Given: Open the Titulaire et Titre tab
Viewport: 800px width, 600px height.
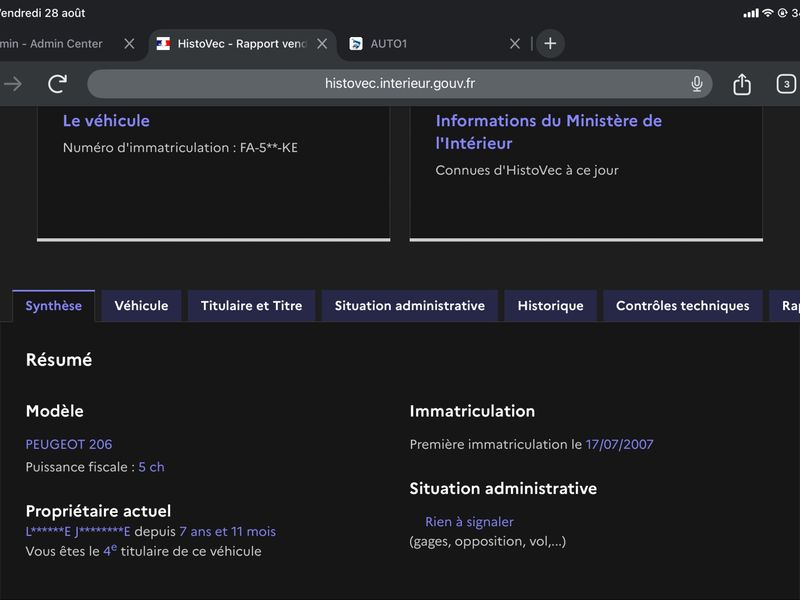Looking at the screenshot, I should point(252,306).
